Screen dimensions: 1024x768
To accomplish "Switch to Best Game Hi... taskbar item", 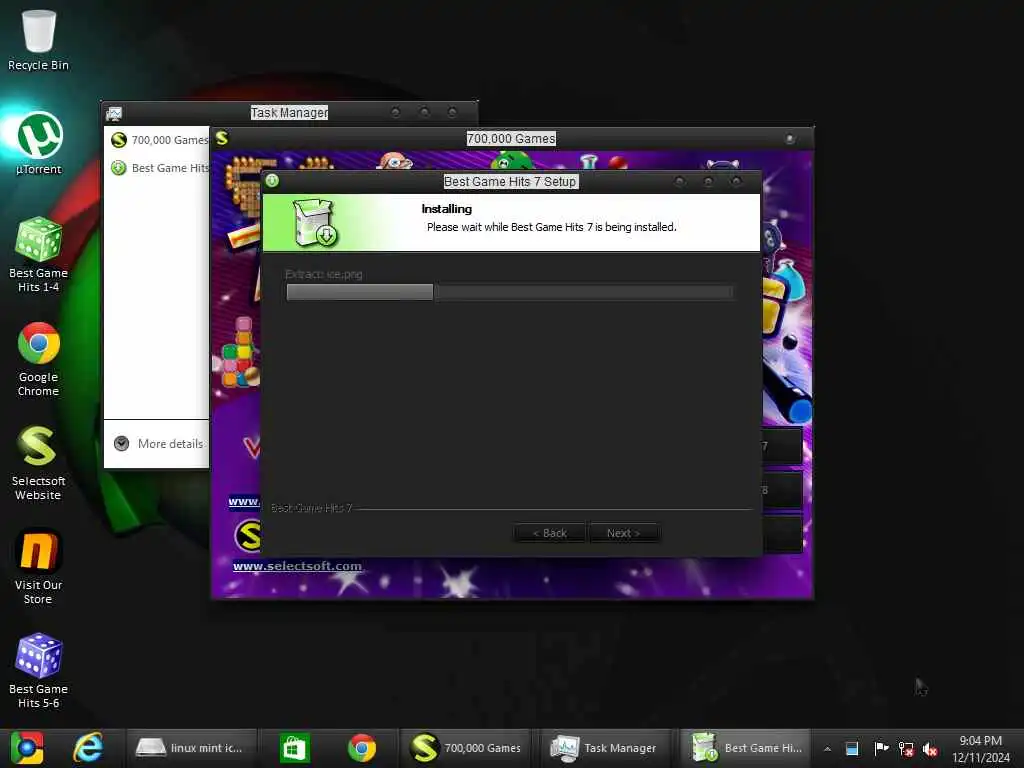I will coord(746,748).
